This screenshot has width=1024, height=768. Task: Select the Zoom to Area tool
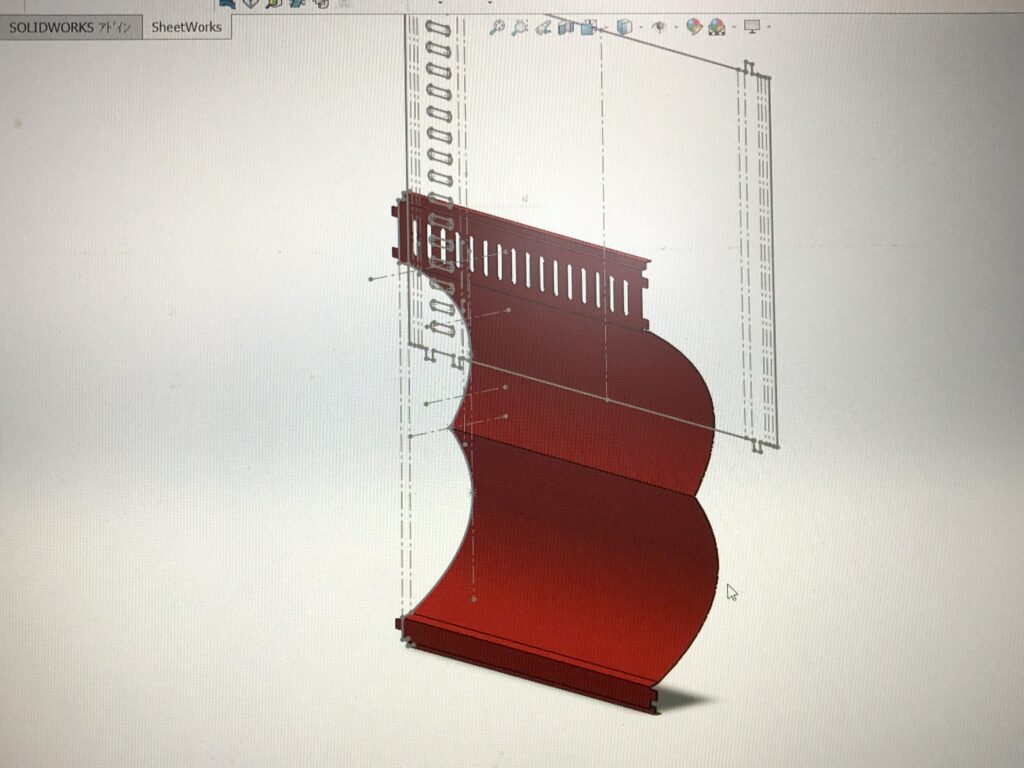pyautogui.click(x=520, y=27)
